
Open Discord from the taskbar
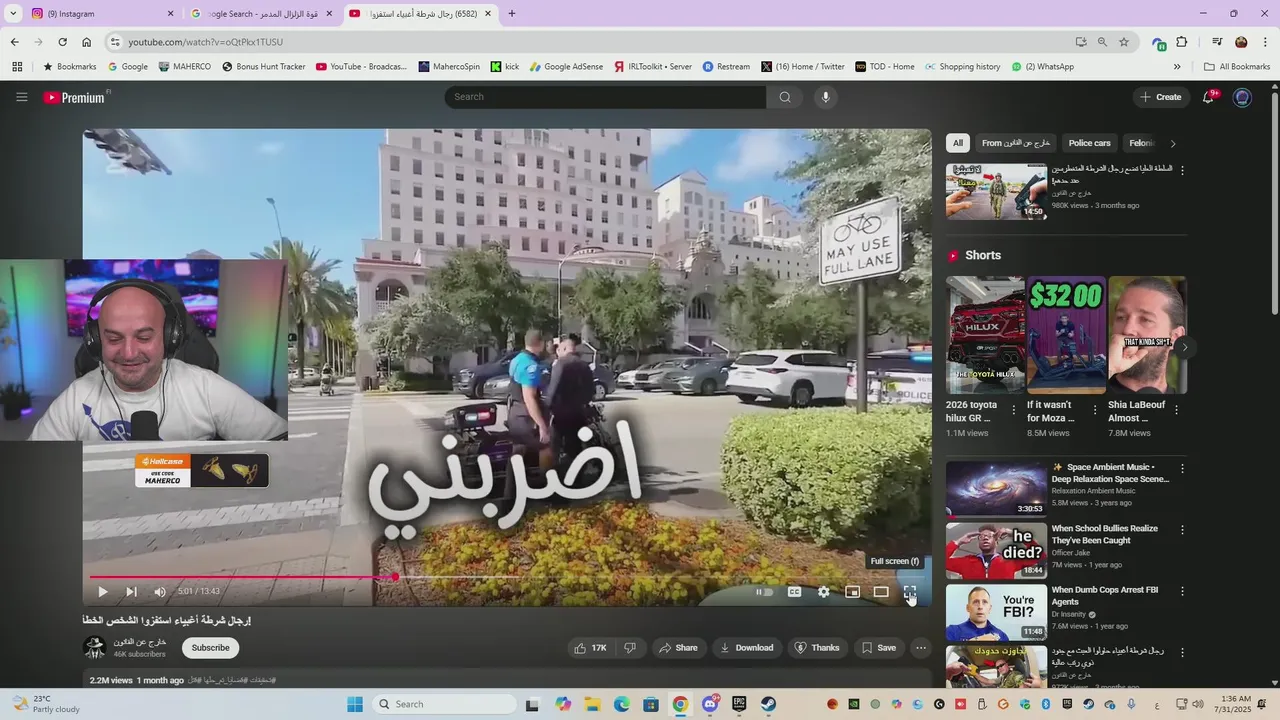coord(710,704)
